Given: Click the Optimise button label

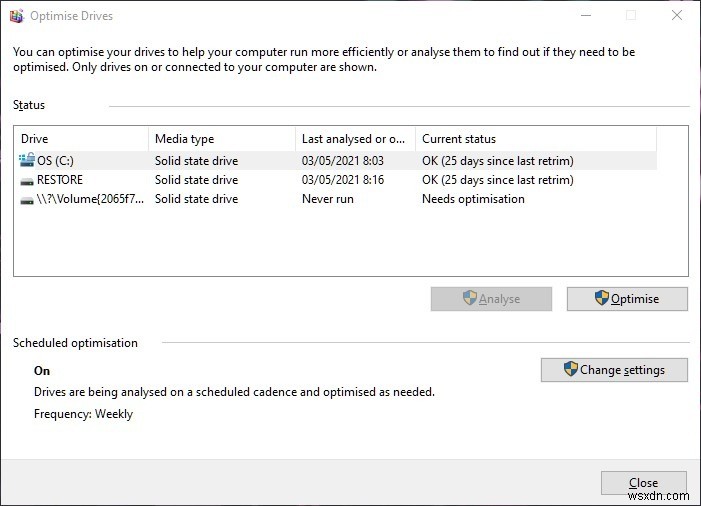Looking at the screenshot, I should [x=635, y=299].
